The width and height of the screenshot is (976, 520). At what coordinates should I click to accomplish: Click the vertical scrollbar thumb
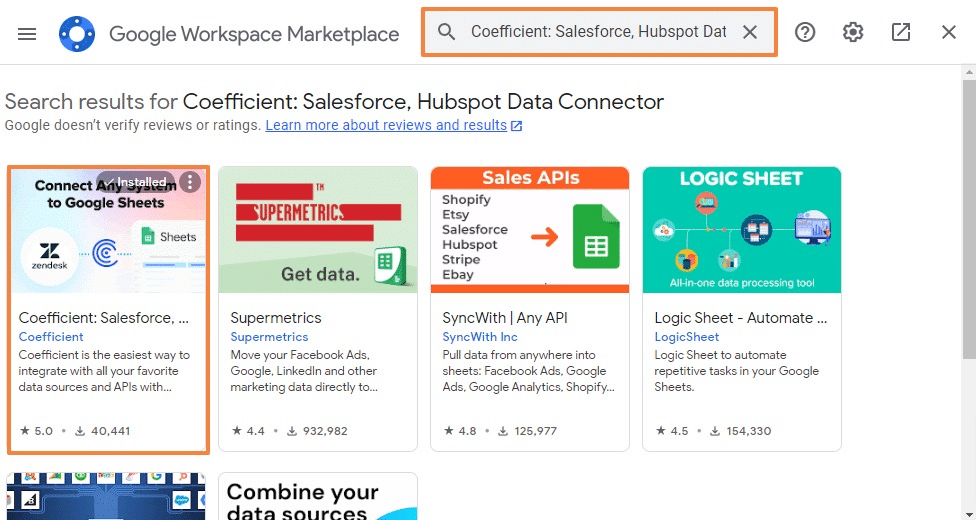point(969,218)
